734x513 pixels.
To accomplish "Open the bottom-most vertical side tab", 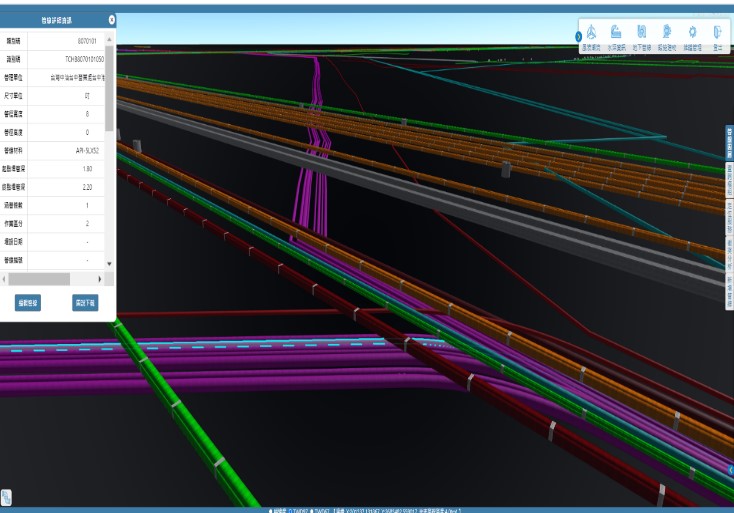I will click(729, 291).
